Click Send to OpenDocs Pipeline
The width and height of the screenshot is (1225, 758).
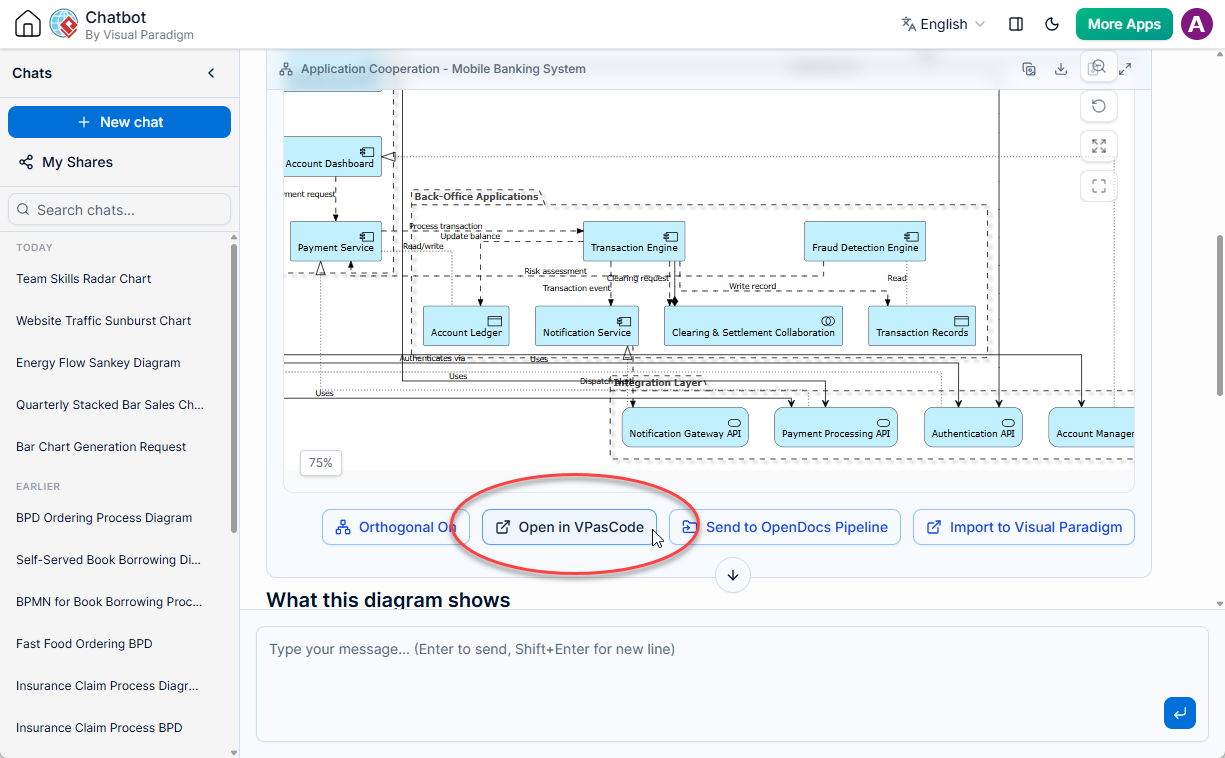click(x=785, y=527)
